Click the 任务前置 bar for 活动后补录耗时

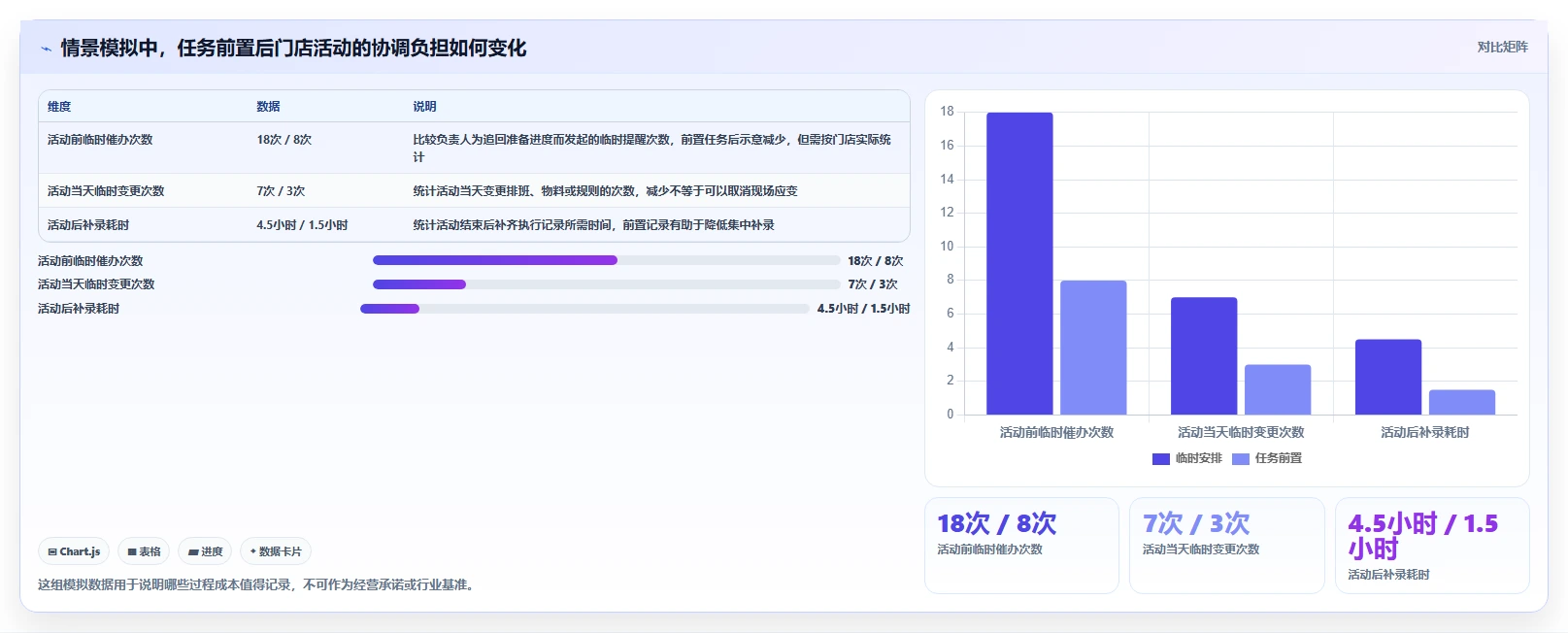point(1462,402)
